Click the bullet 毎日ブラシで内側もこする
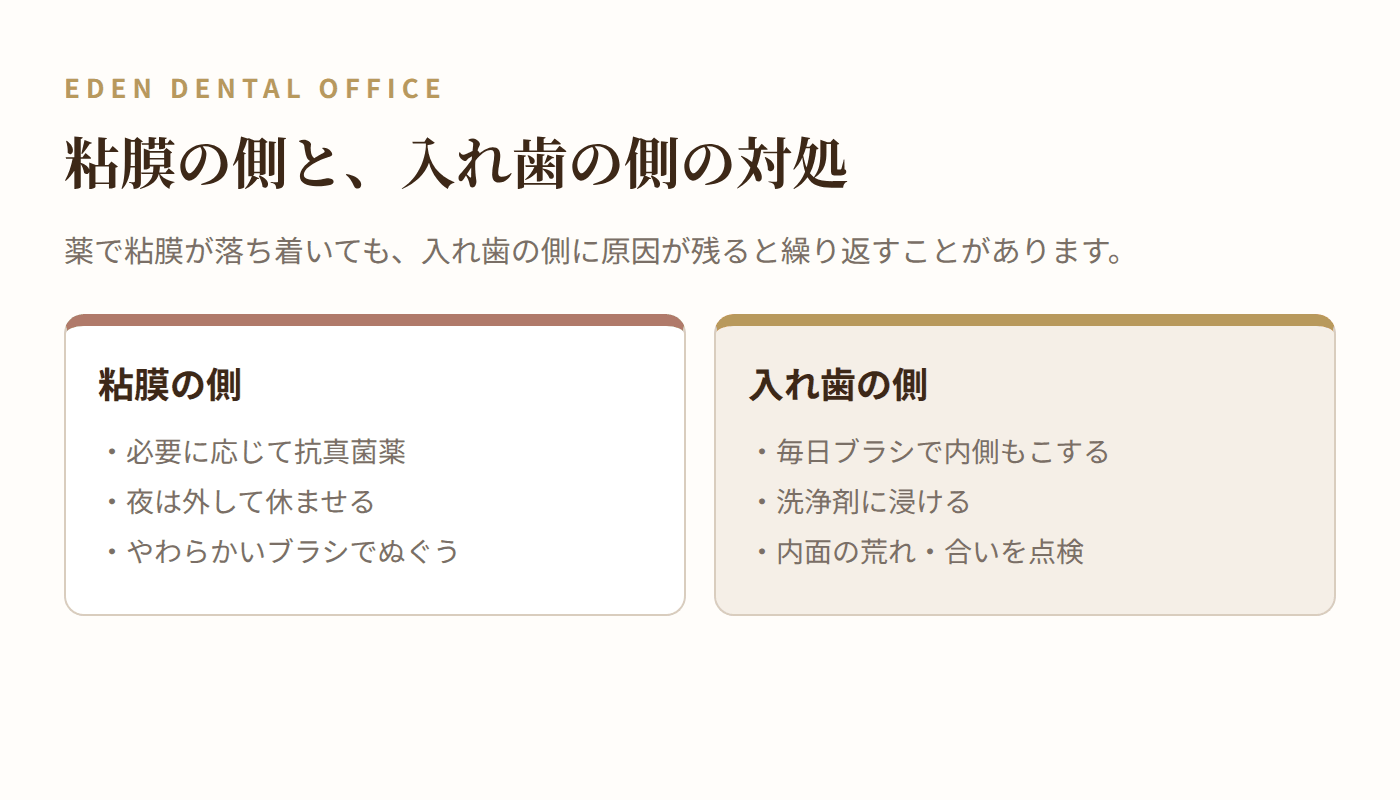 pyautogui.click(x=930, y=452)
